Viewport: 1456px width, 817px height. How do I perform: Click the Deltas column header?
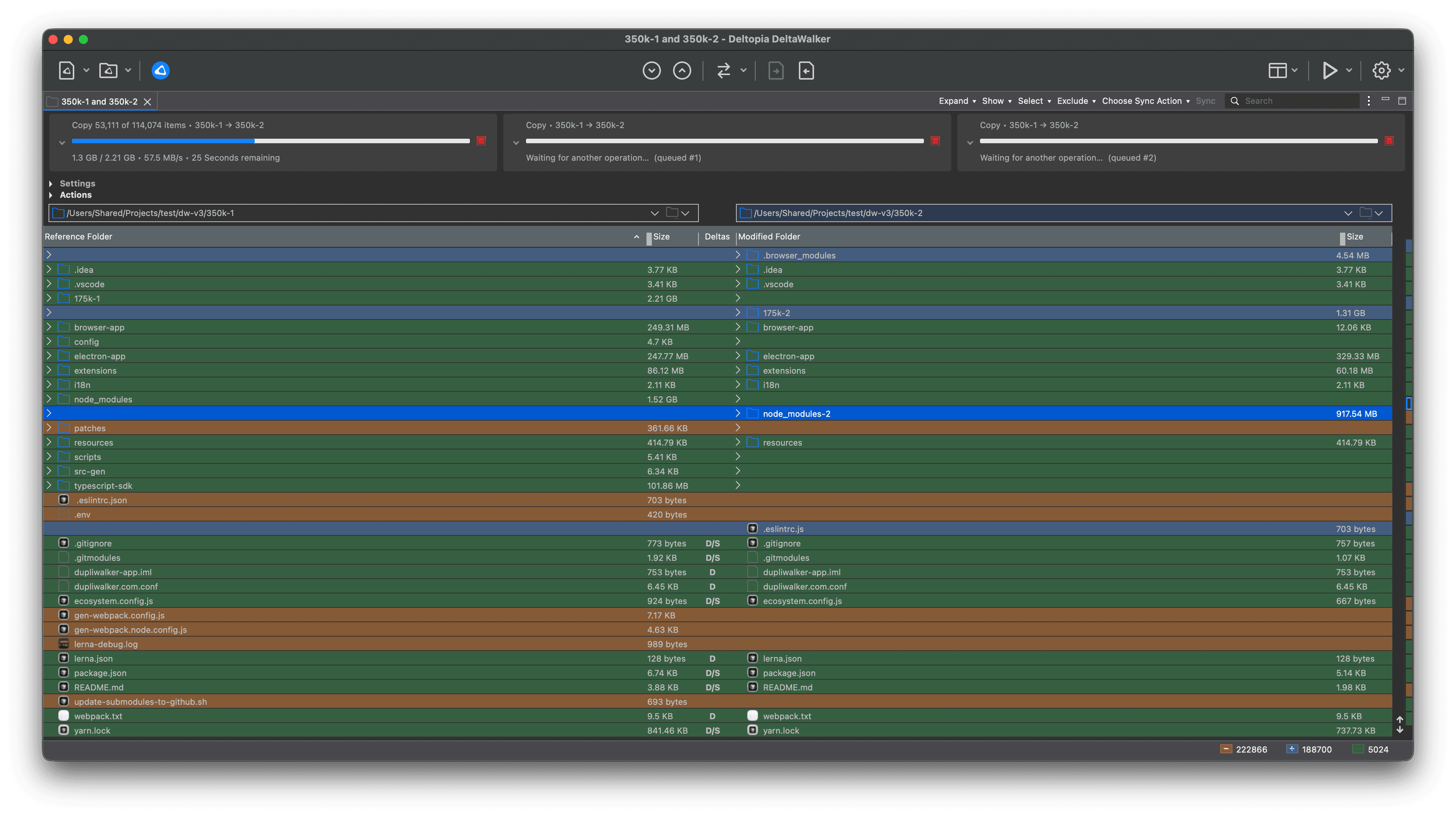click(x=717, y=237)
